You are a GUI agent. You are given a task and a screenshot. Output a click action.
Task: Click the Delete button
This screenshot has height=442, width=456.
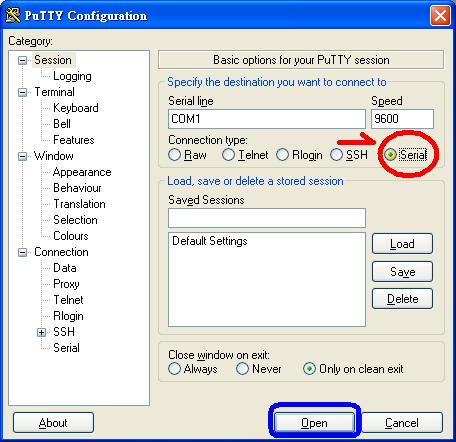click(x=402, y=299)
